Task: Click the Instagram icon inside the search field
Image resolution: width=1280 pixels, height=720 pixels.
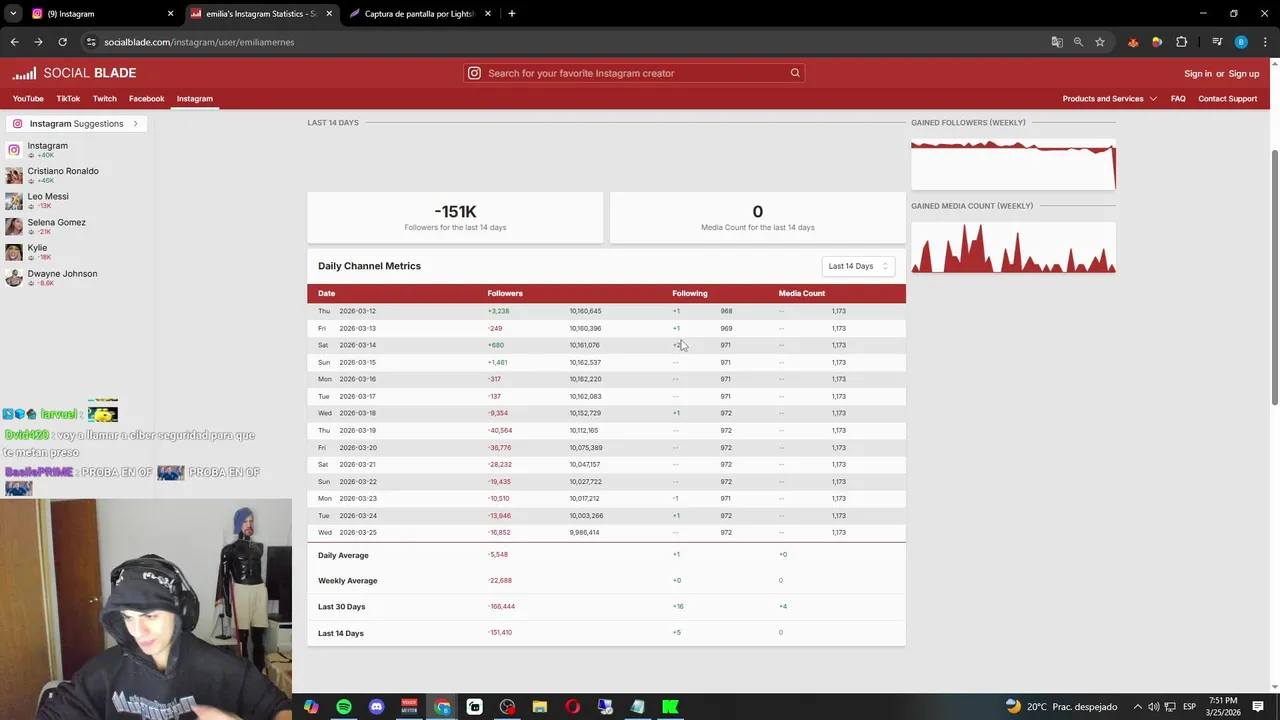Action: (475, 73)
